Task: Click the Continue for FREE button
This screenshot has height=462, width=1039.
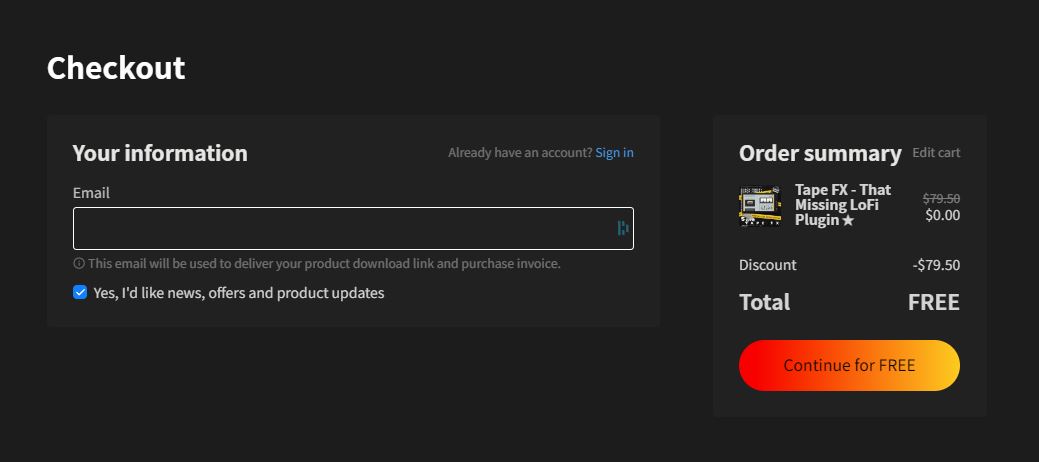Action: click(x=849, y=365)
